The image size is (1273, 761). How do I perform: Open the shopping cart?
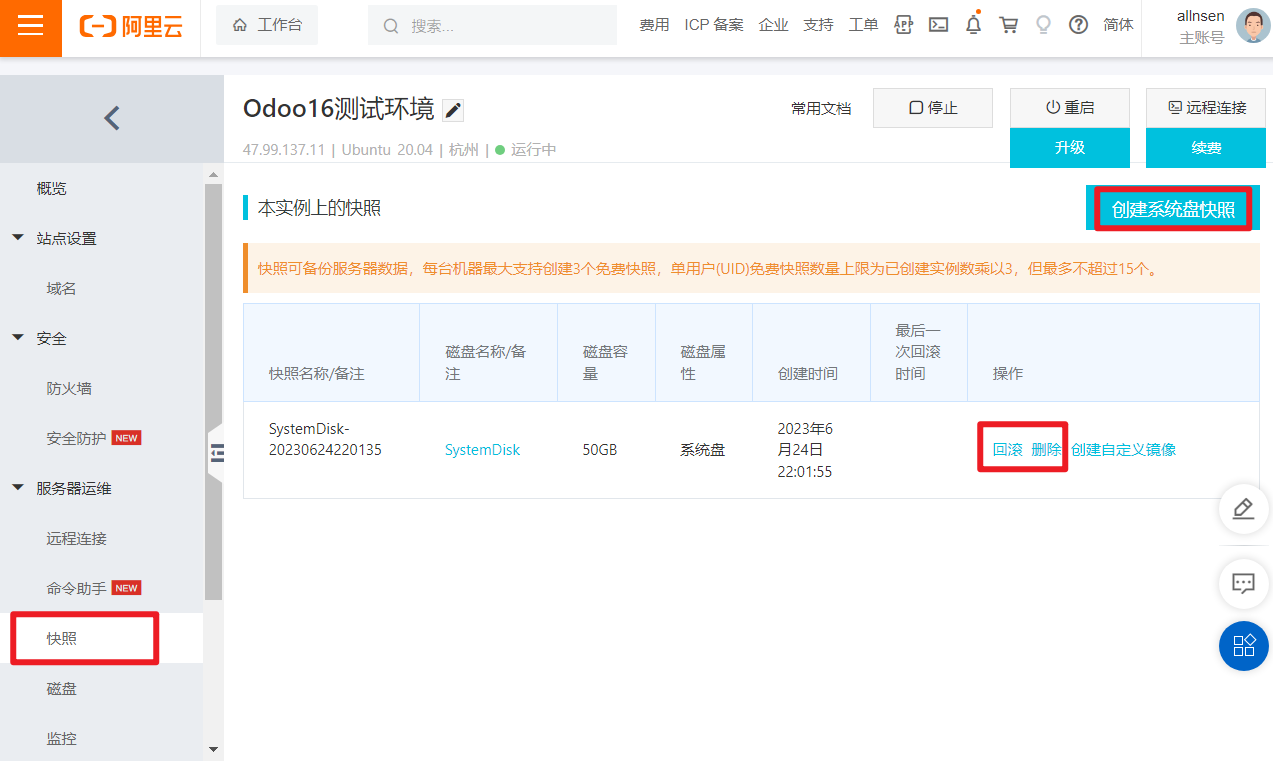click(x=1009, y=25)
